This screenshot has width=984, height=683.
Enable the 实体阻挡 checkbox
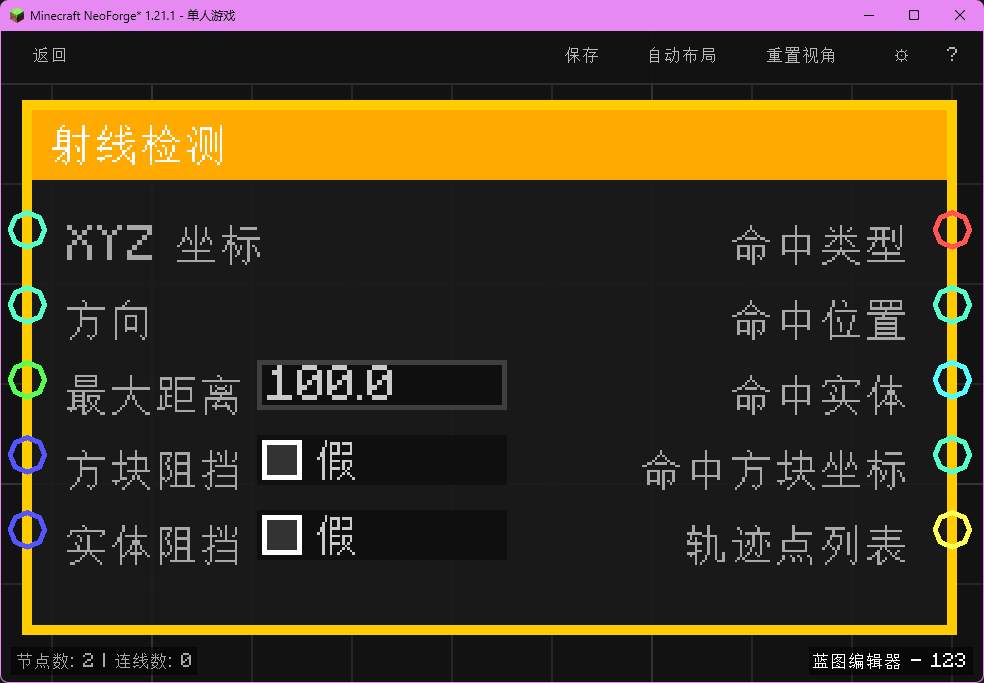[x=282, y=533]
